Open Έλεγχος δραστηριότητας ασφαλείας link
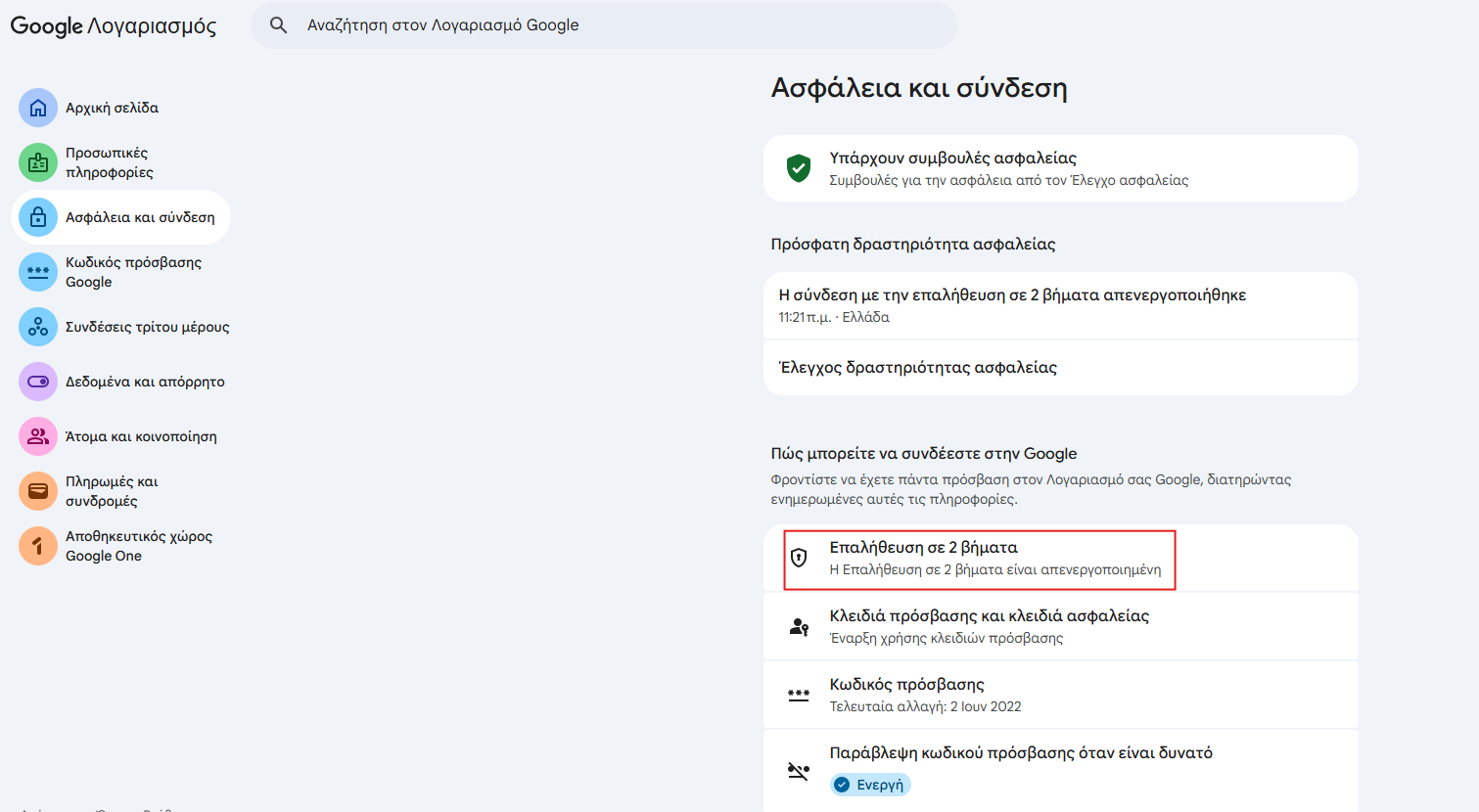The height and width of the screenshot is (812, 1479). click(x=918, y=368)
